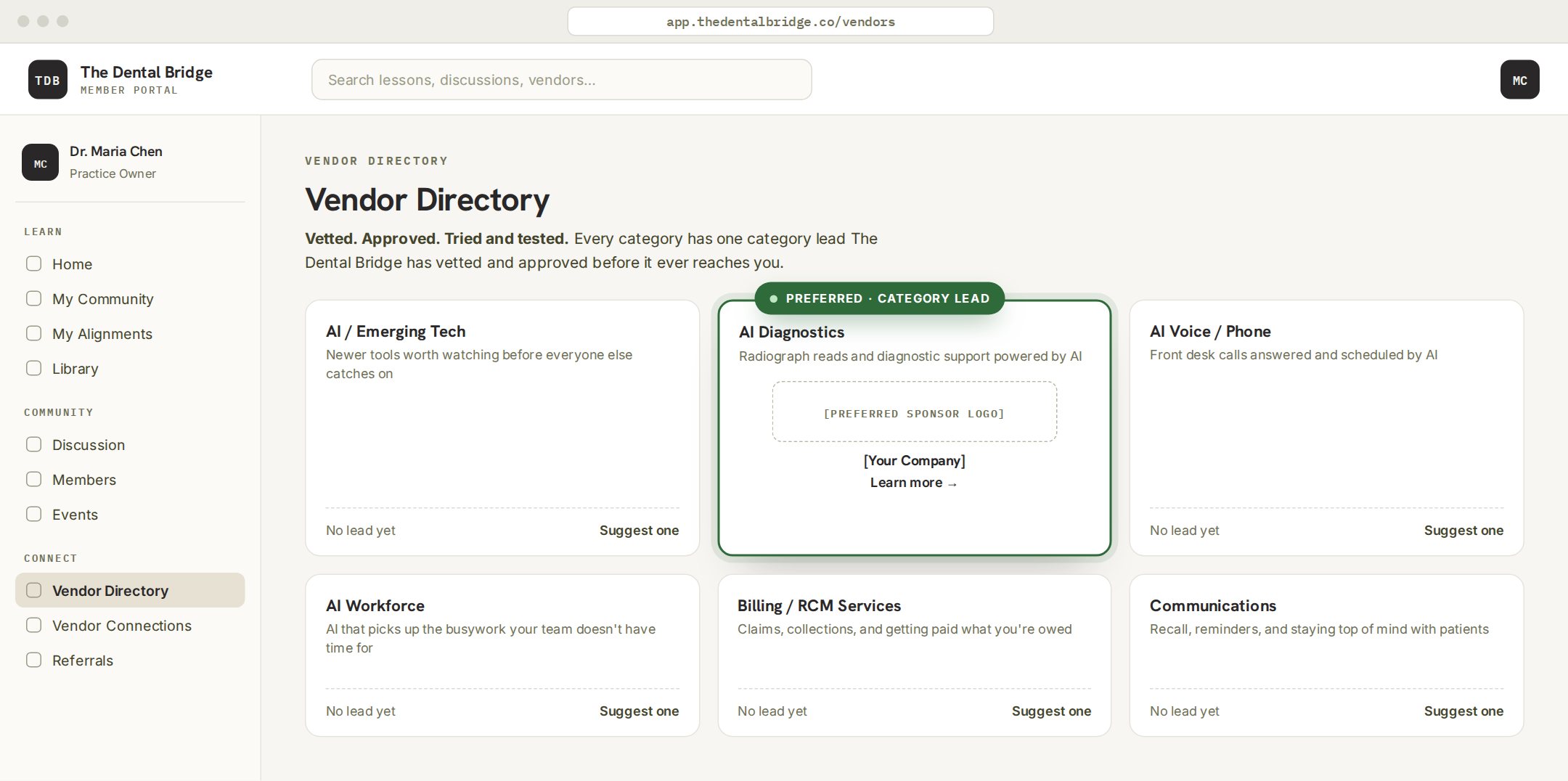
Task: Click "No lead yet" in Communications card
Action: (1185, 711)
